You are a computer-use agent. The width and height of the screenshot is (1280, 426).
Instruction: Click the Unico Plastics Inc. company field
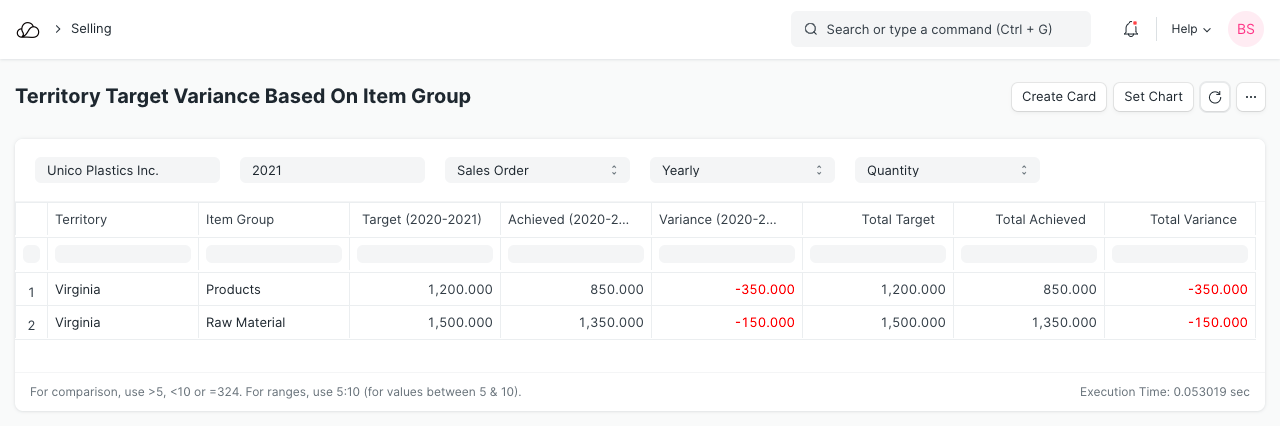tap(127, 171)
